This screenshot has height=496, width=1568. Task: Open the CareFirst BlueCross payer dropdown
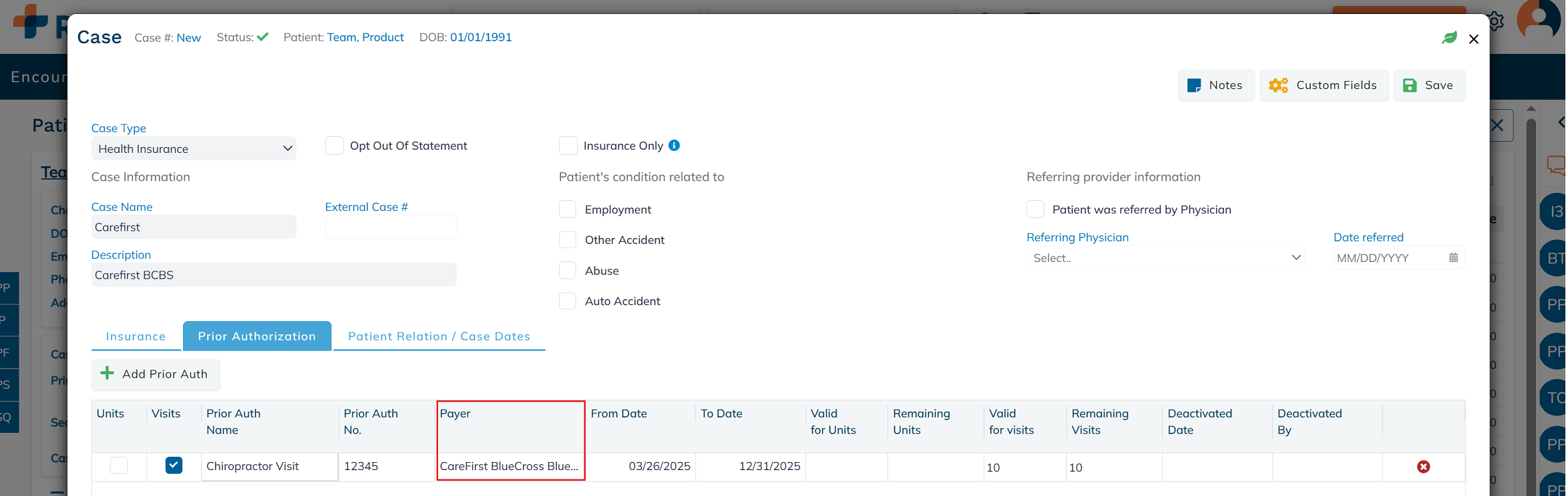point(510,466)
